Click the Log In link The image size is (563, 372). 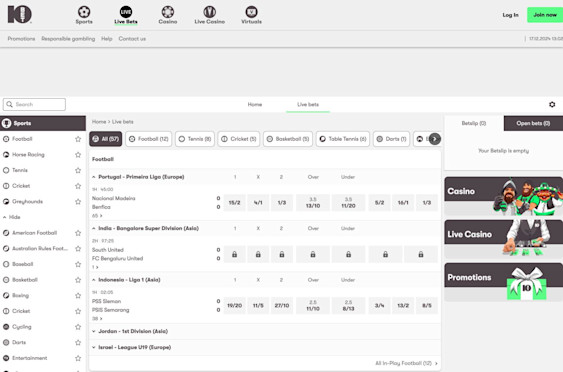[x=510, y=15]
